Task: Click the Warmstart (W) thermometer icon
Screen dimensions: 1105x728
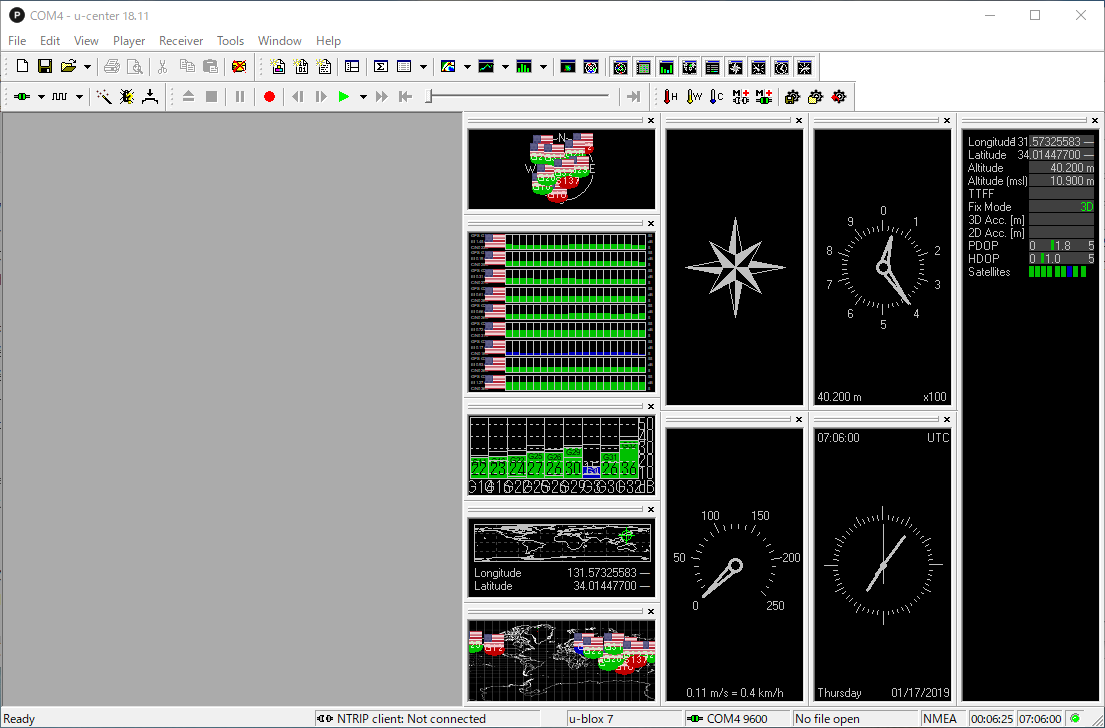Action: click(693, 97)
